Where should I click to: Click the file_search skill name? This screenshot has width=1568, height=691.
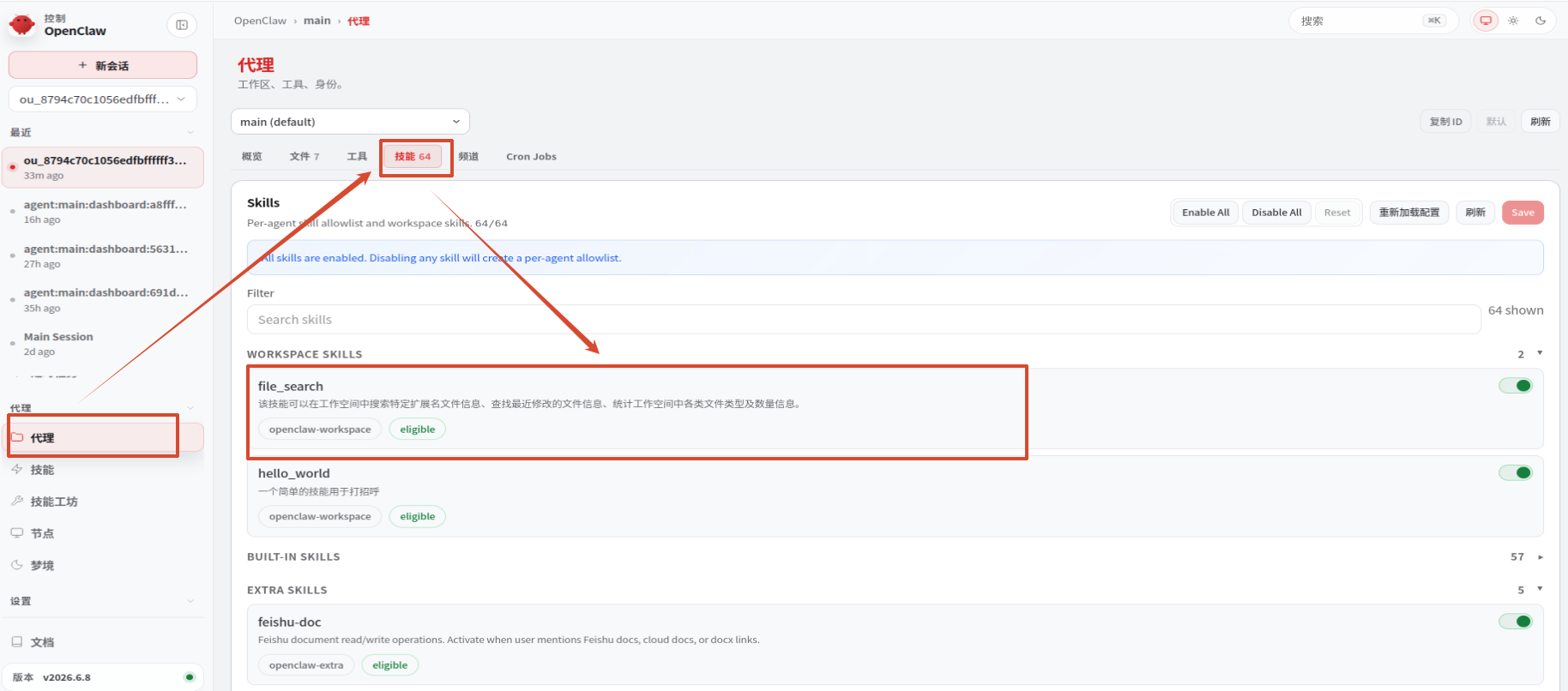pos(291,386)
